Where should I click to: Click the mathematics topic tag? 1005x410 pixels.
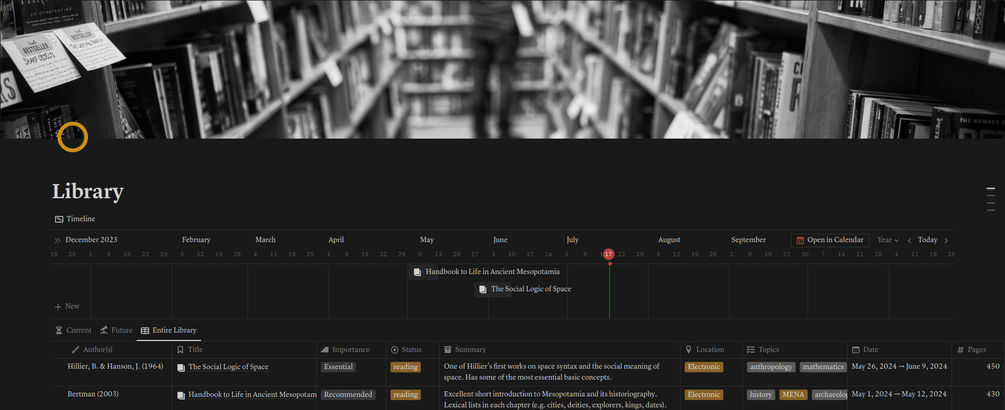[823, 367]
